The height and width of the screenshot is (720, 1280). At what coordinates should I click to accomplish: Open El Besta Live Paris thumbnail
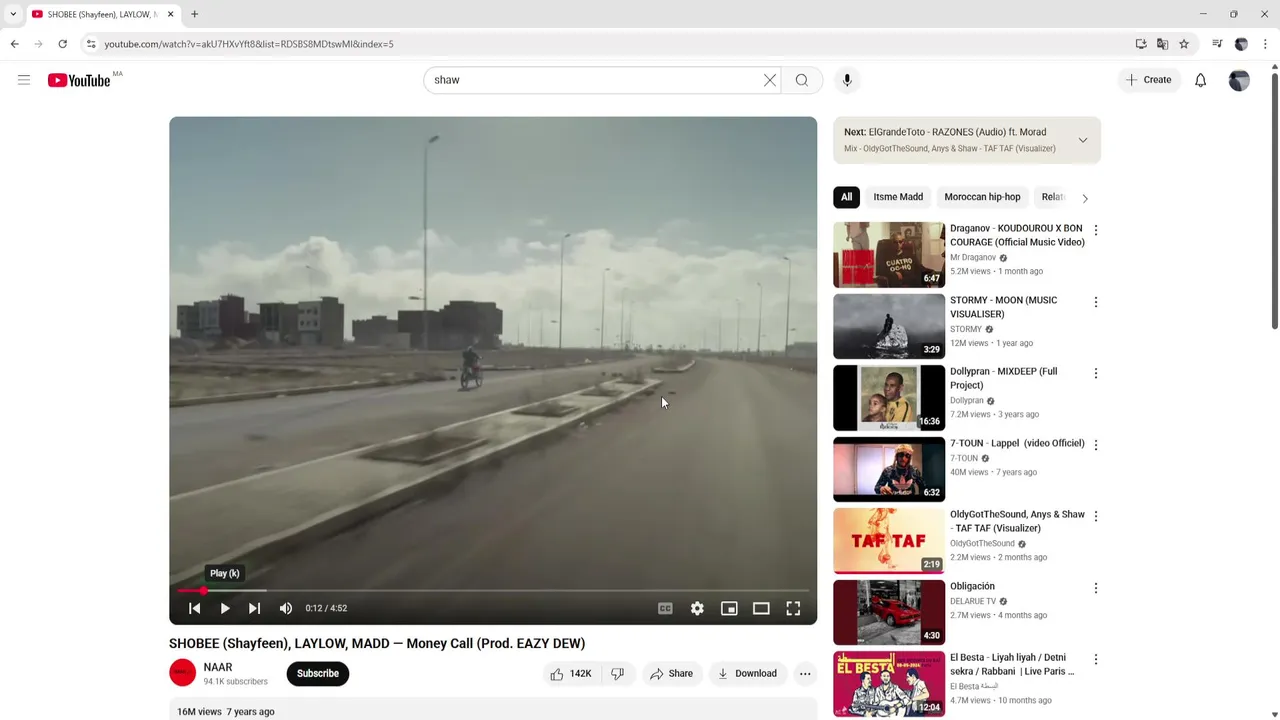click(x=889, y=683)
